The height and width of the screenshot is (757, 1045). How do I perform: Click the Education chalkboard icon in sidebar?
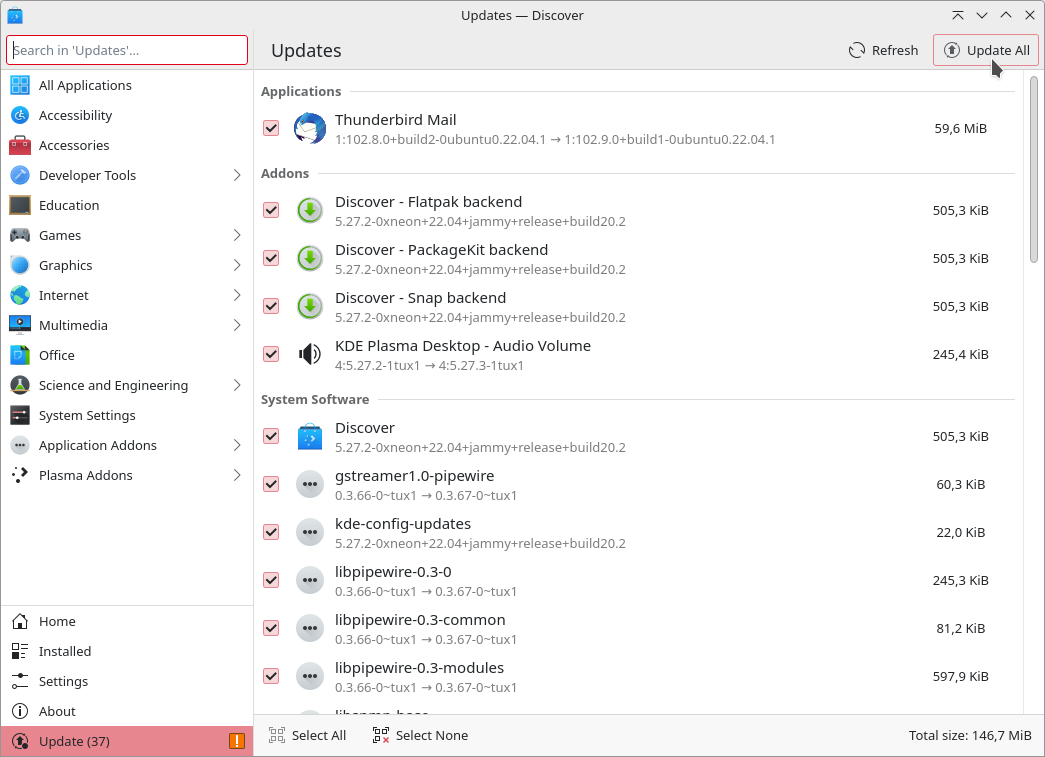[20, 206]
